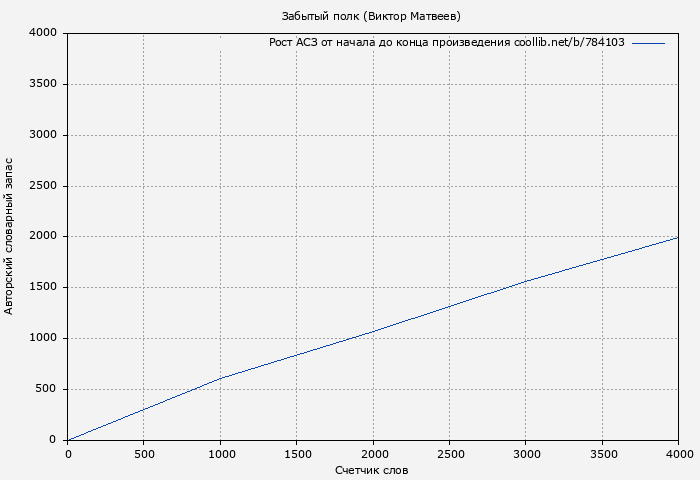Click the 1500 tick label on the horizontal axis
Viewport: 700px width, 480px height.
(x=297, y=453)
